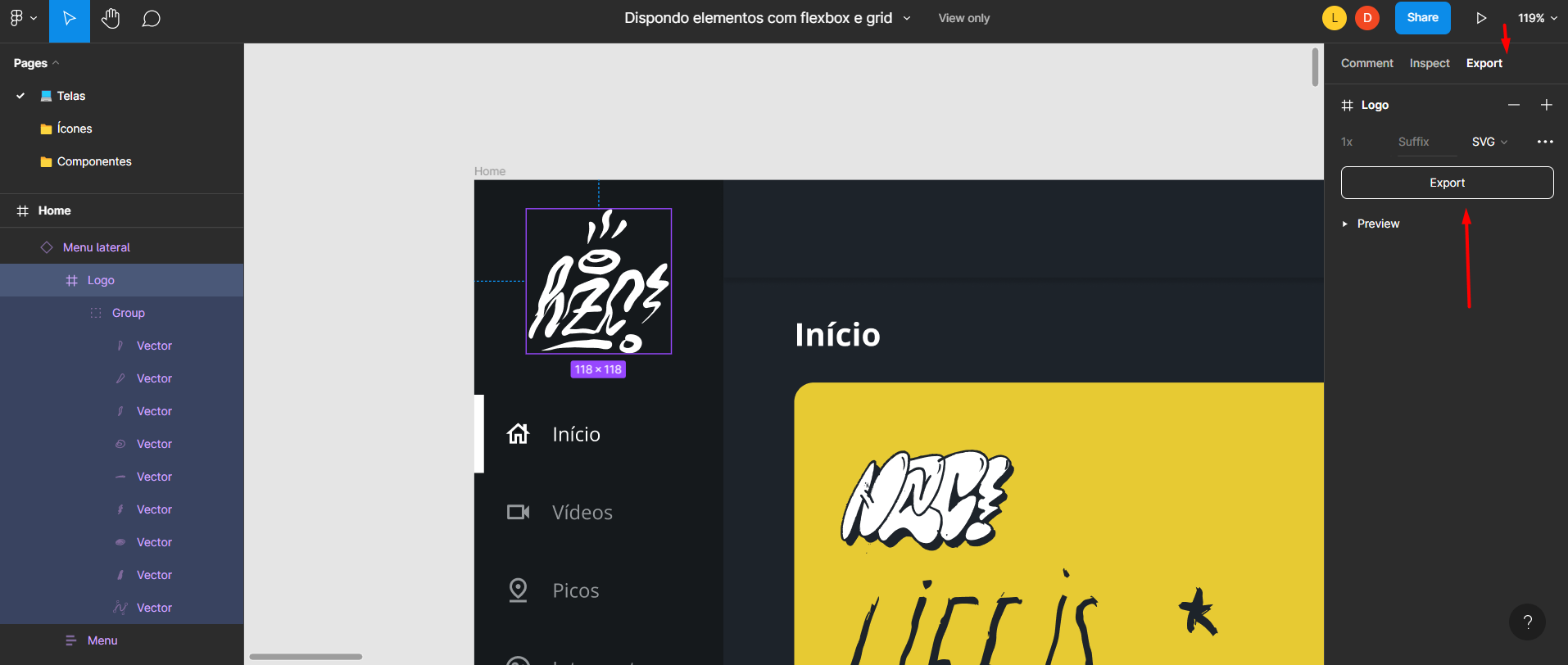Click the video camera icon beside Vídeos
The image size is (1568, 665).
click(x=518, y=512)
